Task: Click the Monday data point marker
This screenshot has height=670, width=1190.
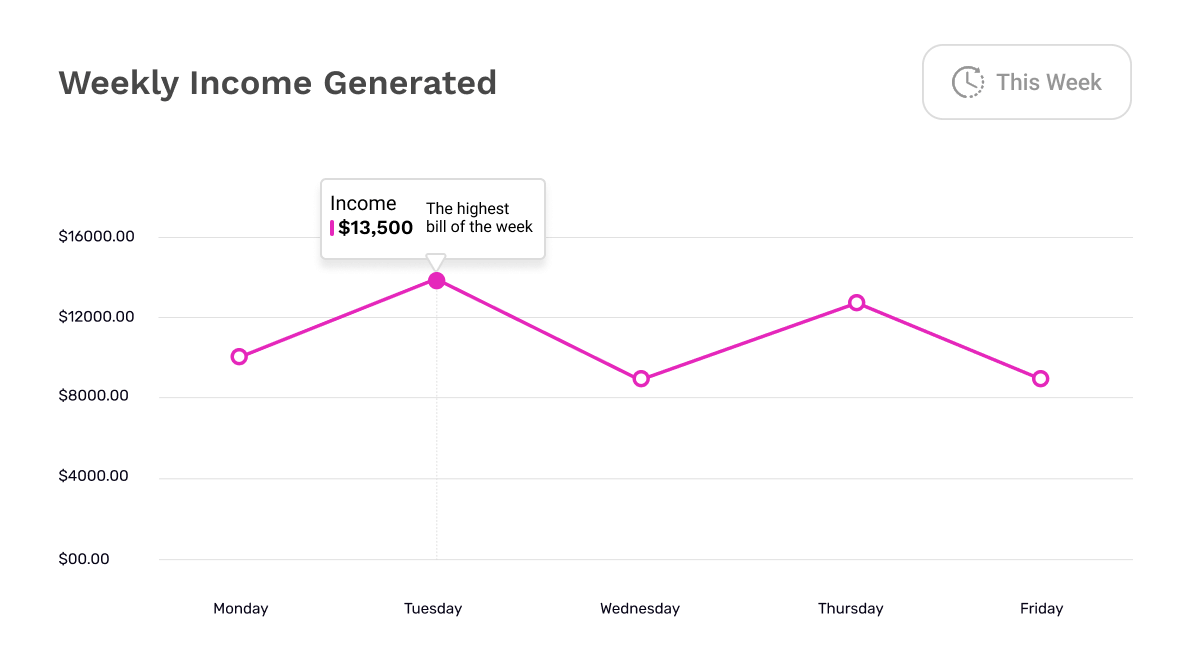Action: pyautogui.click(x=240, y=356)
